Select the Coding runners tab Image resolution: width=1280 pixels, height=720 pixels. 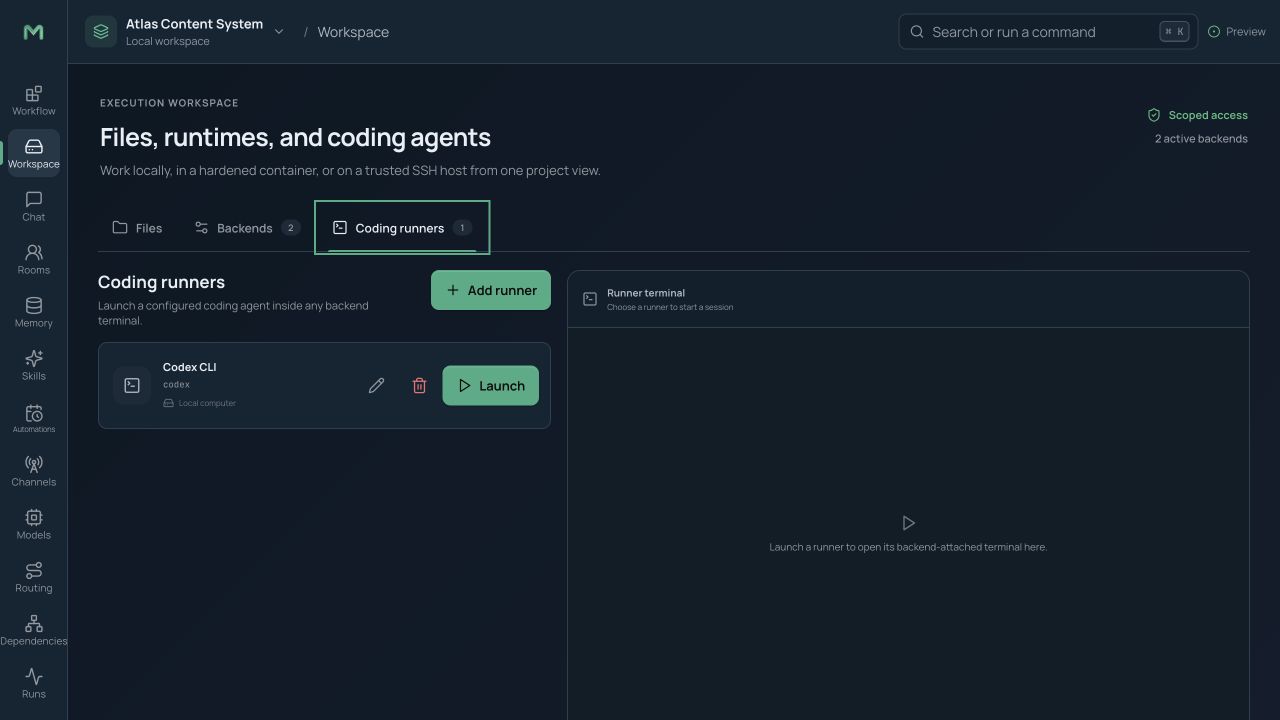tap(402, 228)
